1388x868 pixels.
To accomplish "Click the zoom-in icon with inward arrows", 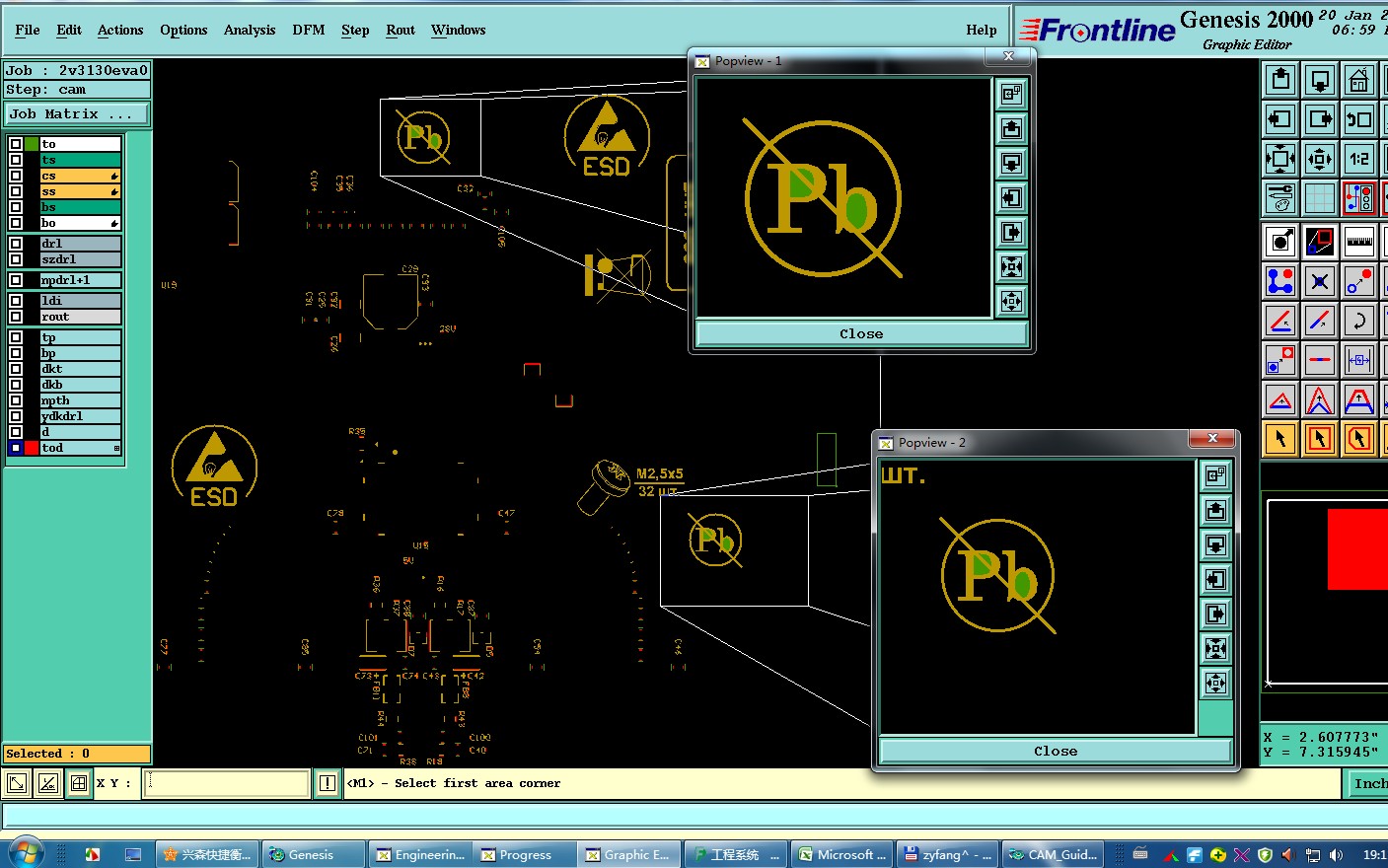I will 1320,159.
